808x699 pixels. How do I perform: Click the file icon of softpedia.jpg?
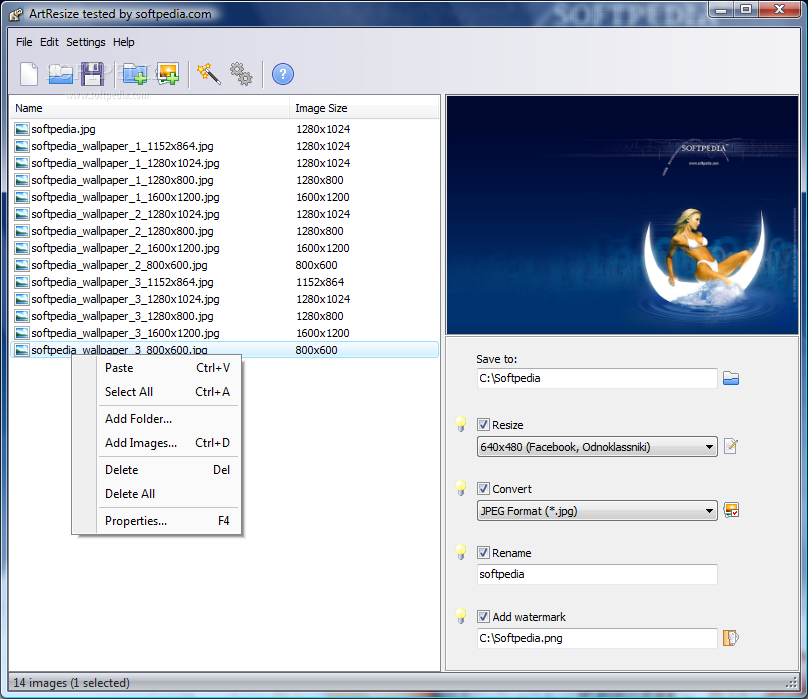pos(22,129)
